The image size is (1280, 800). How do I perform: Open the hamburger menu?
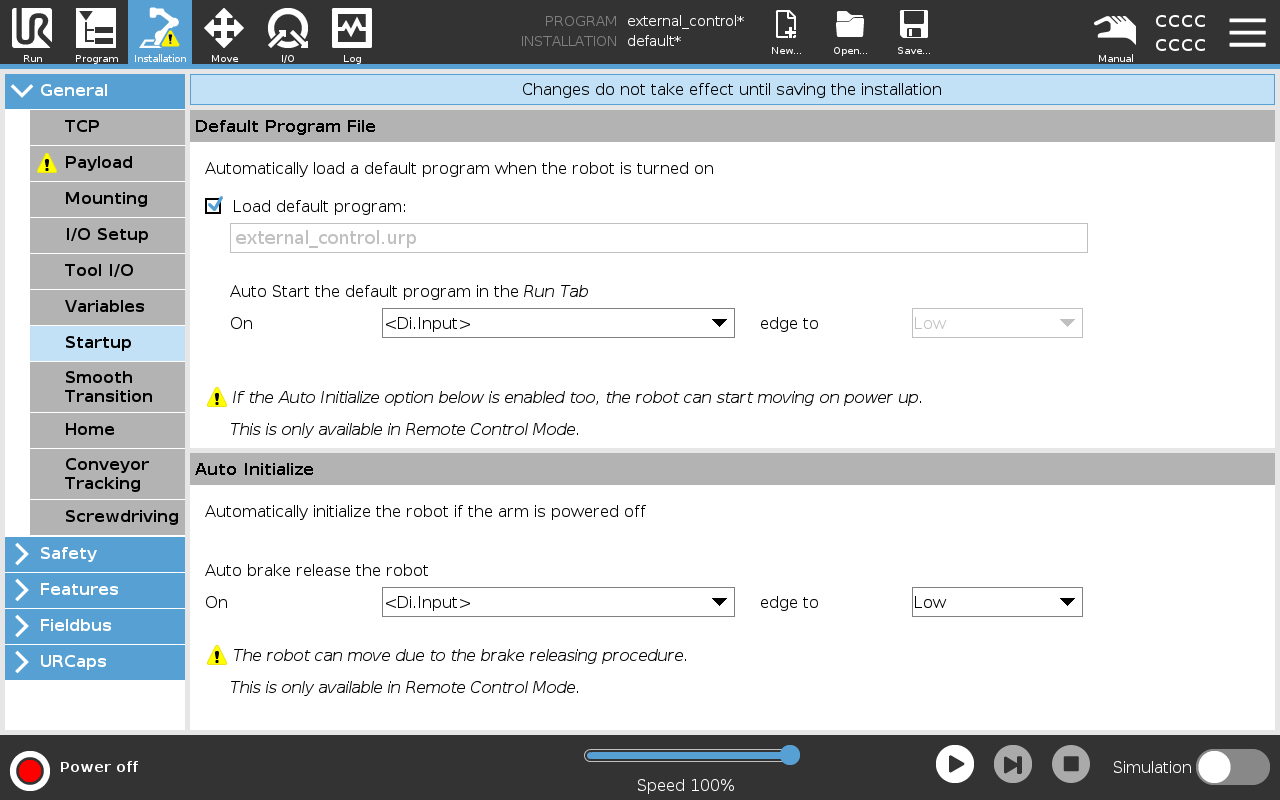click(x=1247, y=32)
